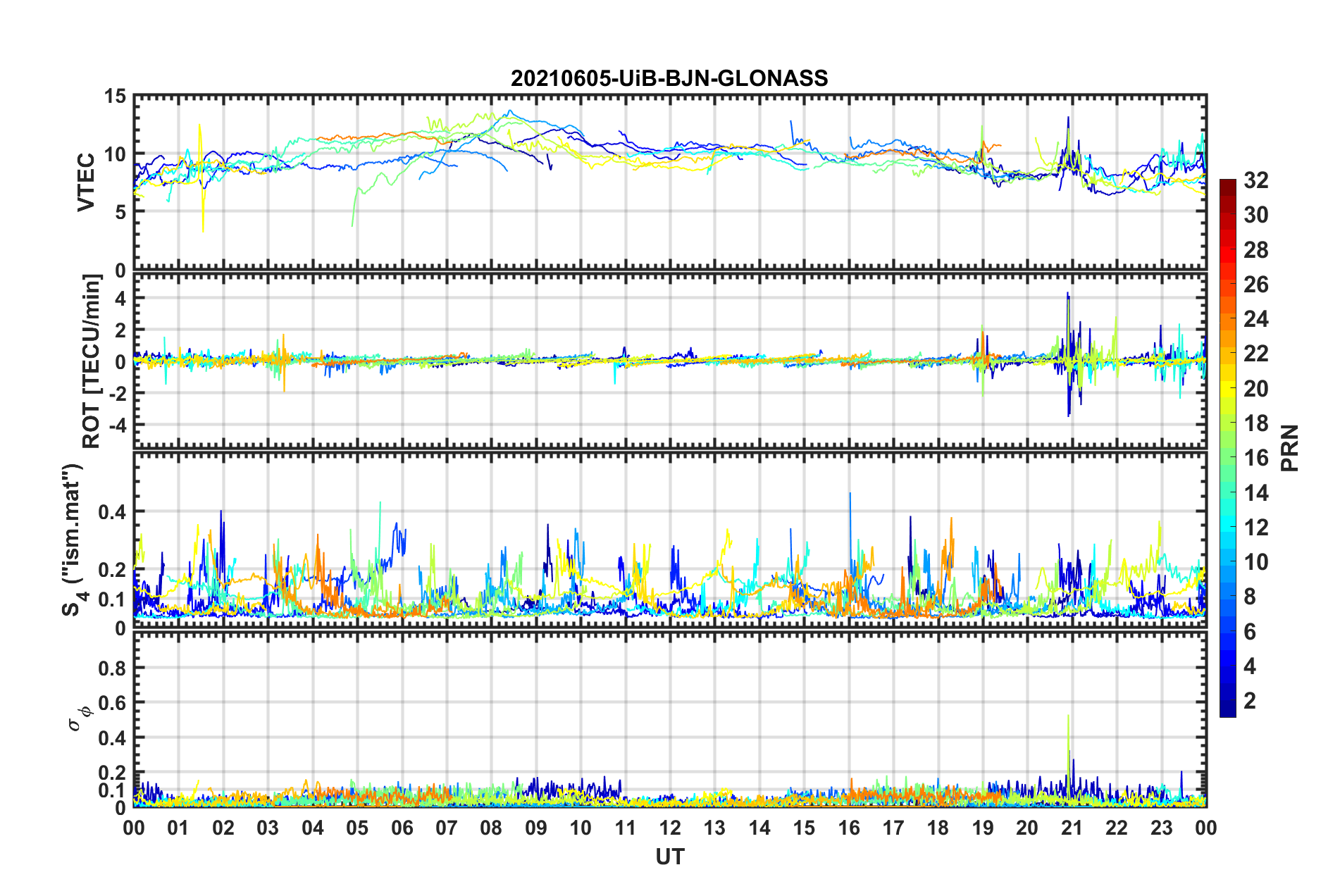1340x896 pixels.
Task: Click x-axis tick label 11
Action: pyautogui.click(x=626, y=828)
